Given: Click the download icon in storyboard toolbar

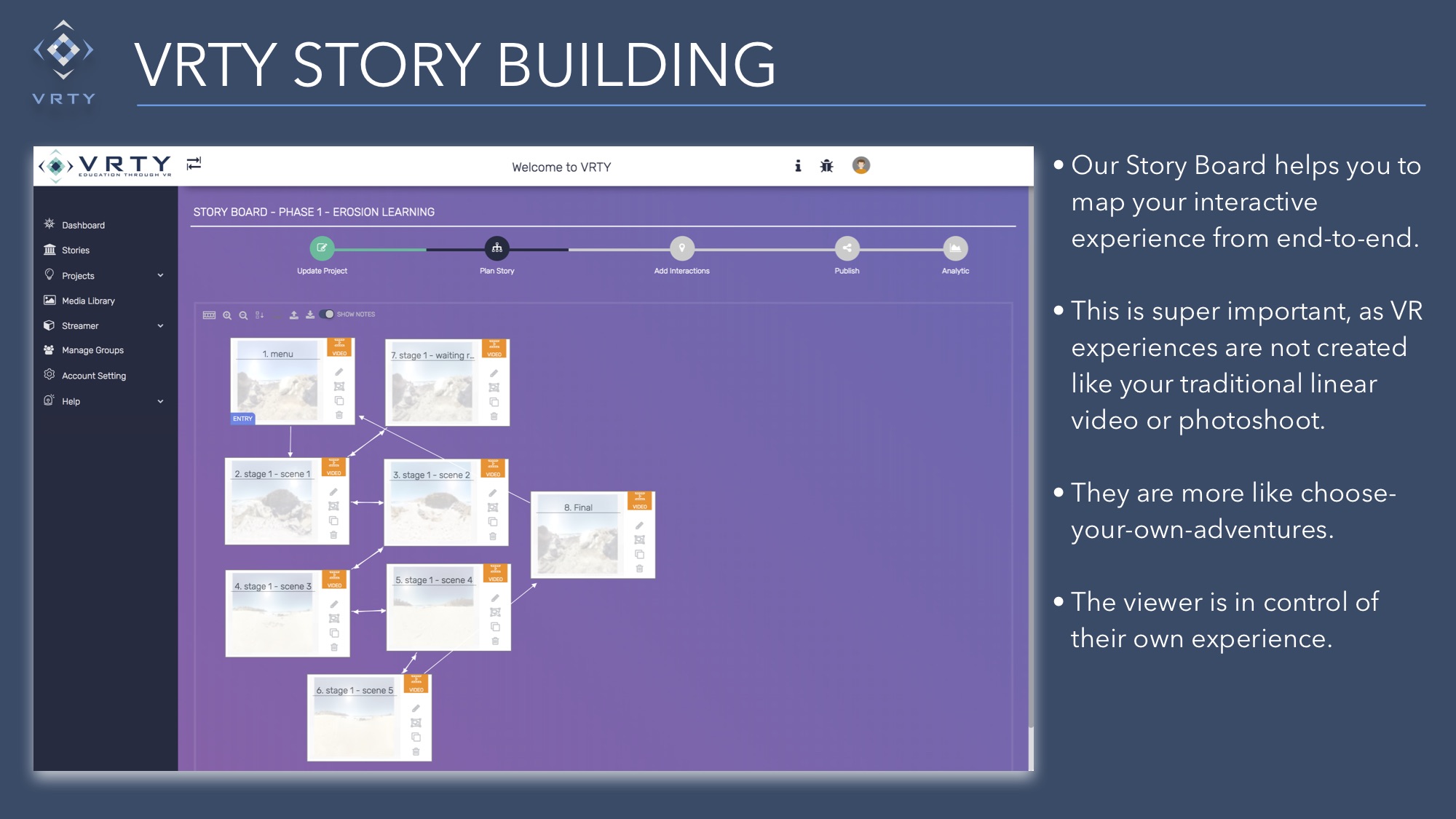Looking at the screenshot, I should pos(310,314).
